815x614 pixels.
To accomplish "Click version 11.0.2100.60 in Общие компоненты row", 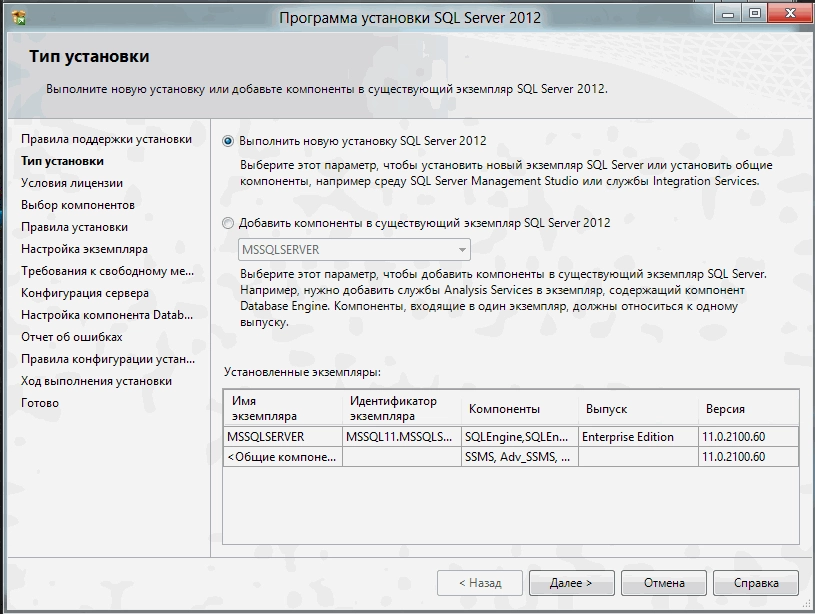I will tap(748, 457).
